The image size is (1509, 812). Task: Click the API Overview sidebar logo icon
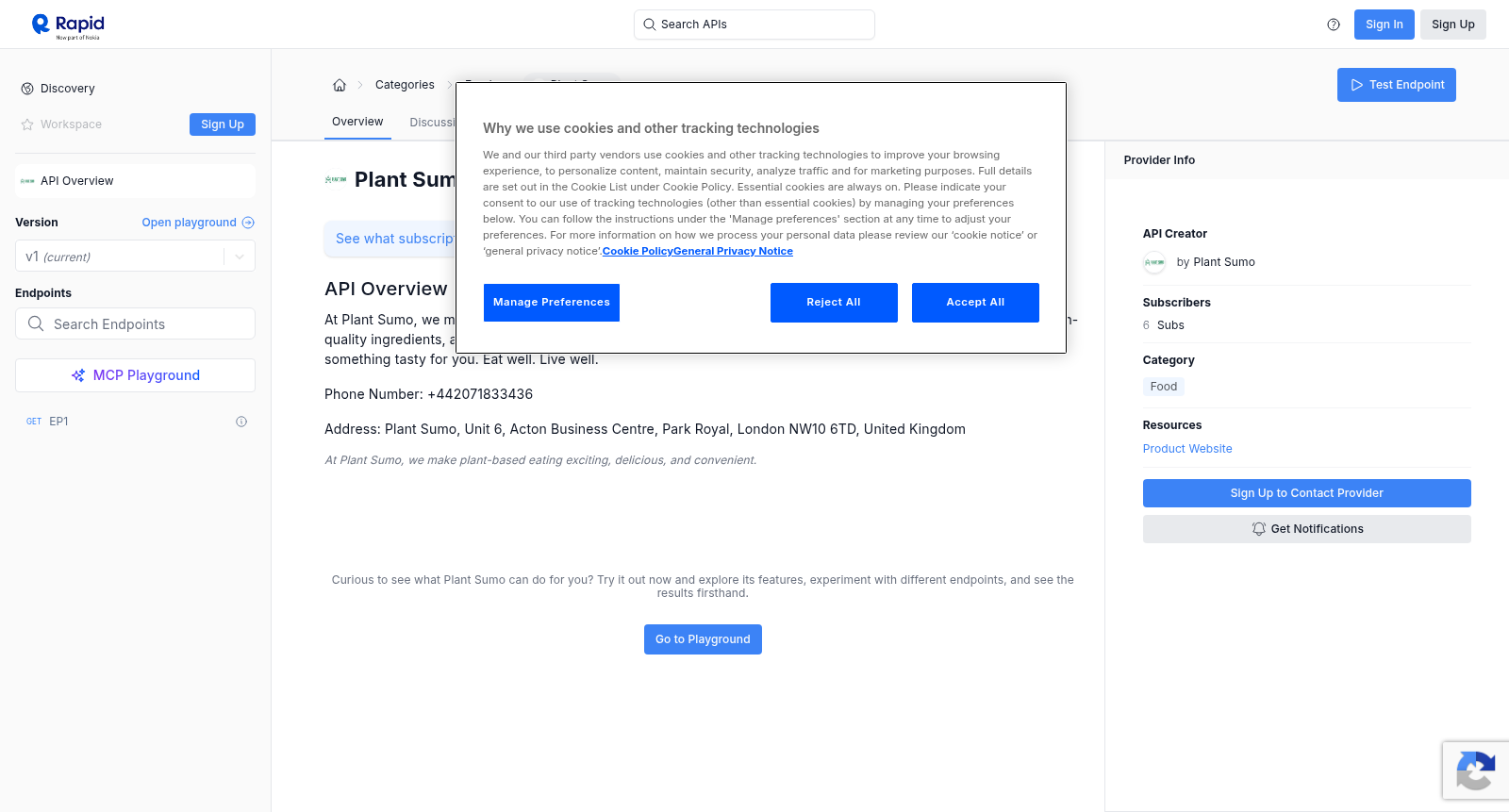27,181
